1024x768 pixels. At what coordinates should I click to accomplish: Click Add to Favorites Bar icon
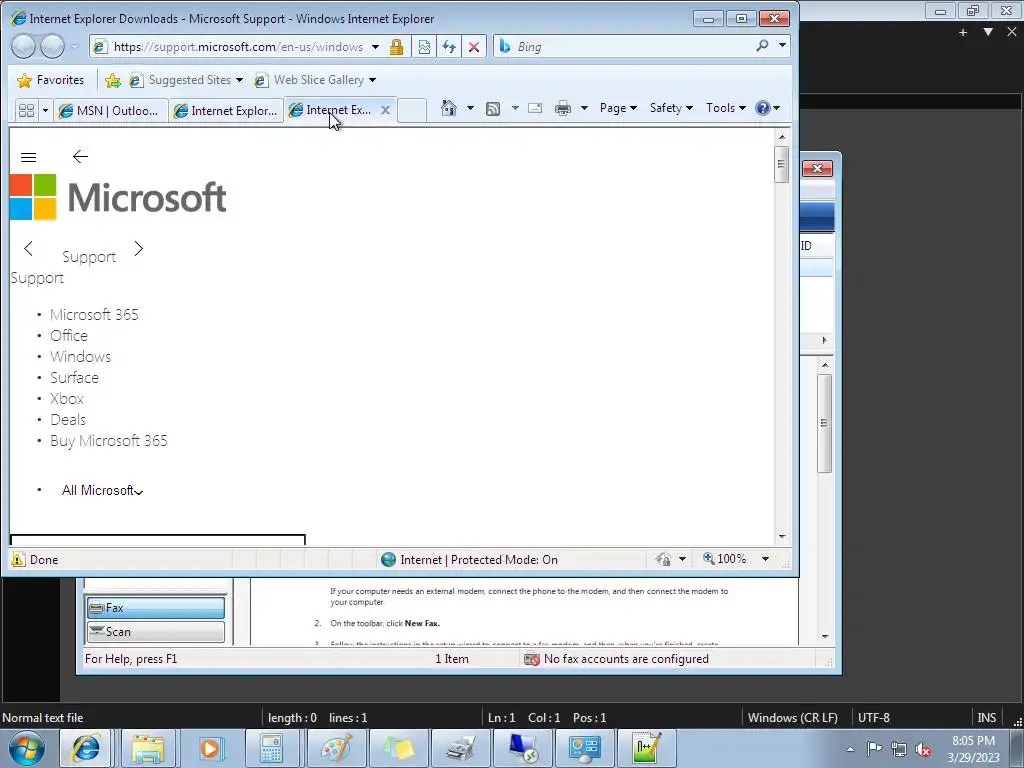(113, 80)
